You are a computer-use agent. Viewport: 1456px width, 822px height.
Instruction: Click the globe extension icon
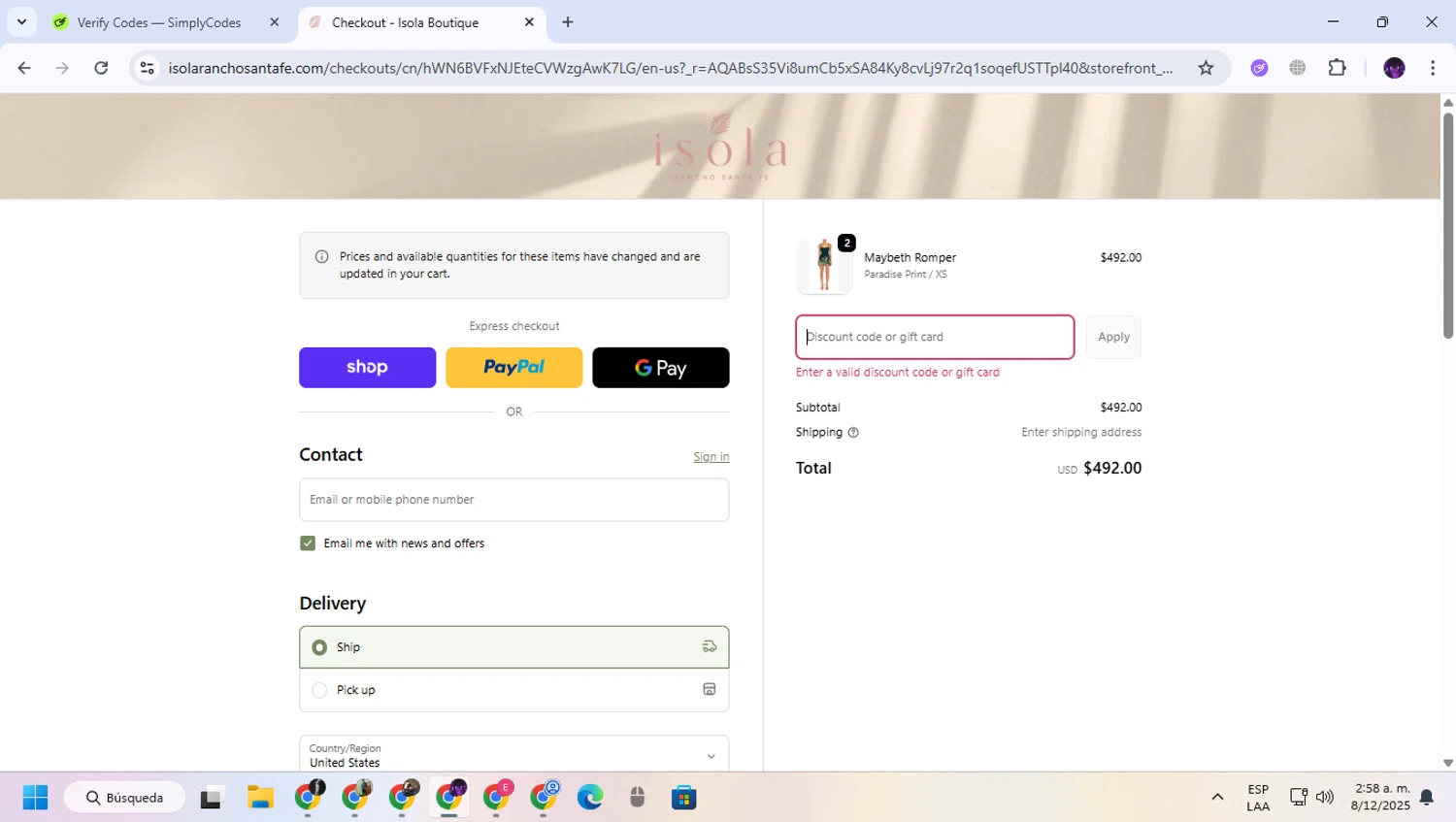(x=1298, y=68)
